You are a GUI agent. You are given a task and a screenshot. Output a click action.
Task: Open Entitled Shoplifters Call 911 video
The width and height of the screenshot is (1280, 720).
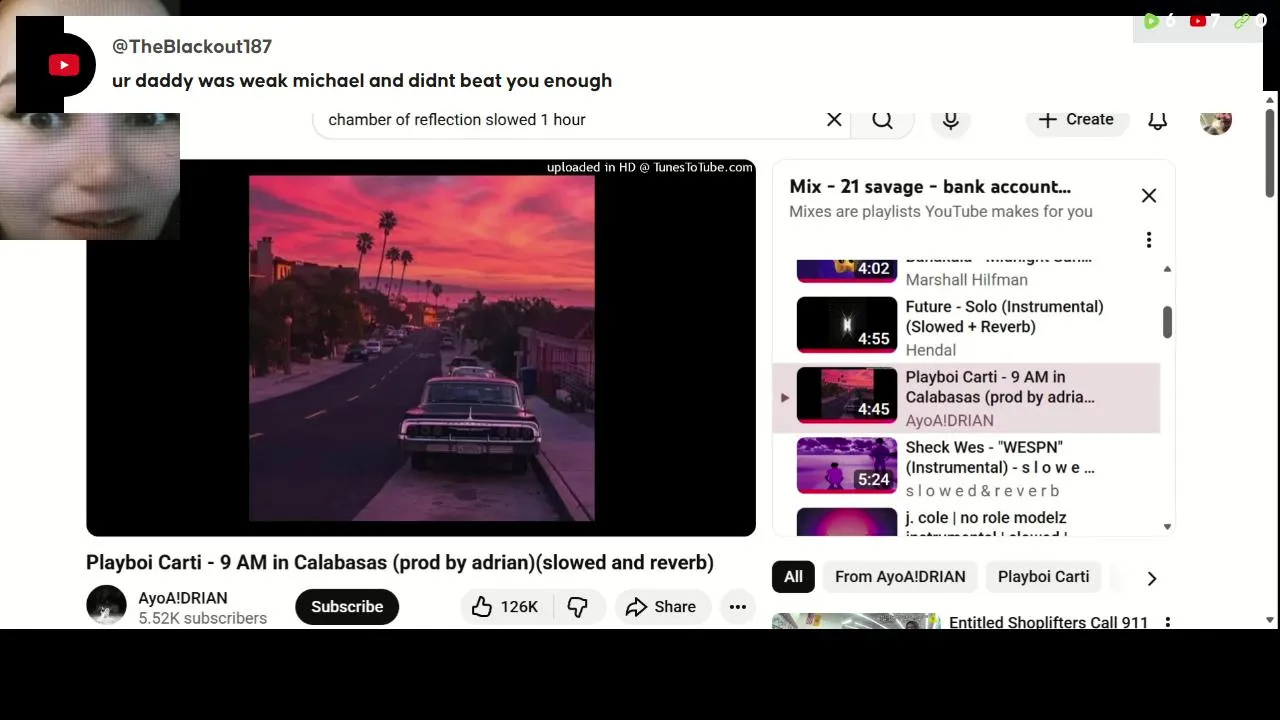click(1048, 622)
